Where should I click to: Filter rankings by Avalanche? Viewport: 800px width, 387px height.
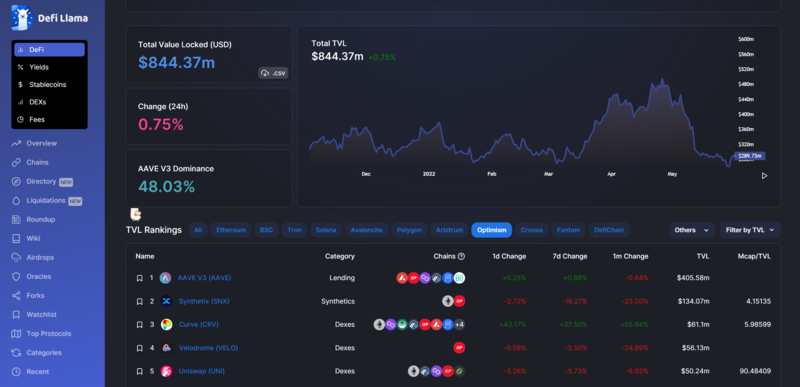coord(367,230)
